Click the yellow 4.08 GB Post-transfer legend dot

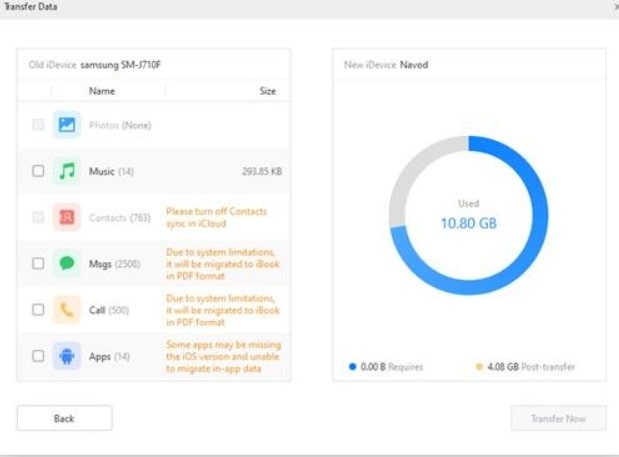(x=479, y=367)
